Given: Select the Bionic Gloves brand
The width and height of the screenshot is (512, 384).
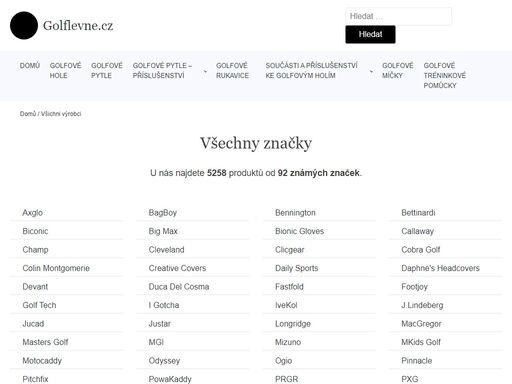Looking at the screenshot, I should [299, 231].
